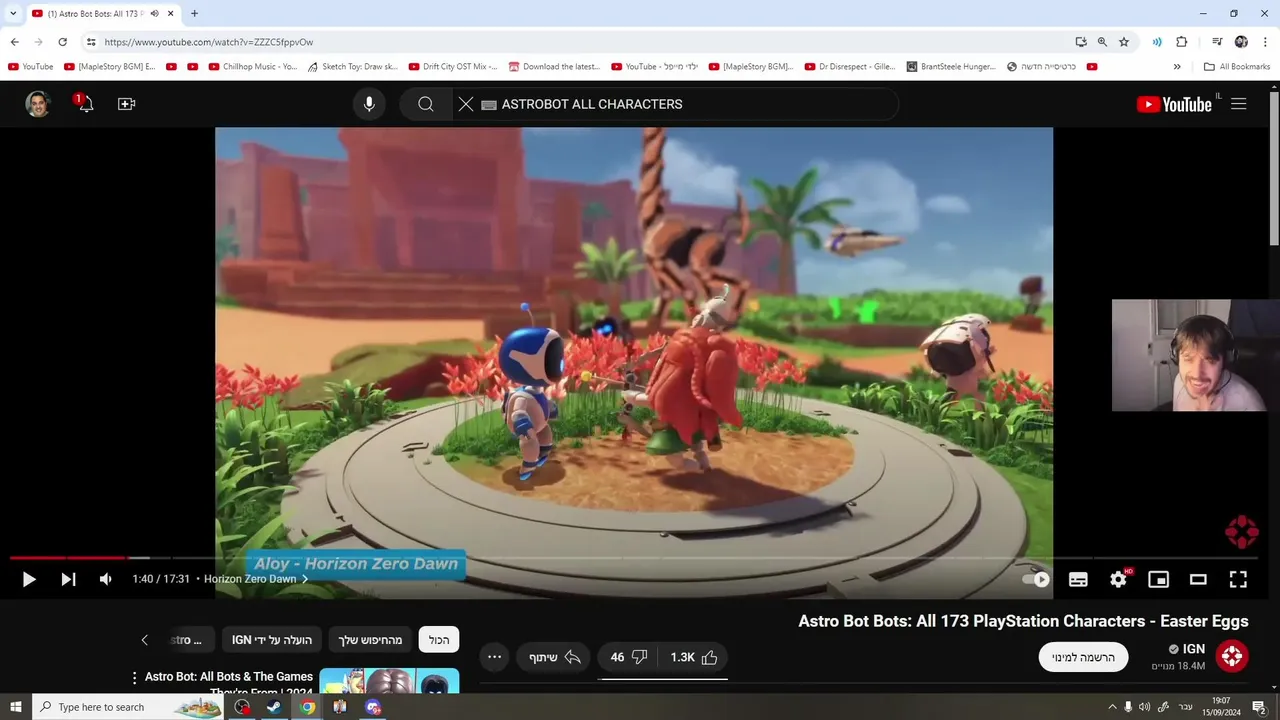Install app icon in address bar
The height and width of the screenshot is (720, 1280).
(x=1081, y=42)
